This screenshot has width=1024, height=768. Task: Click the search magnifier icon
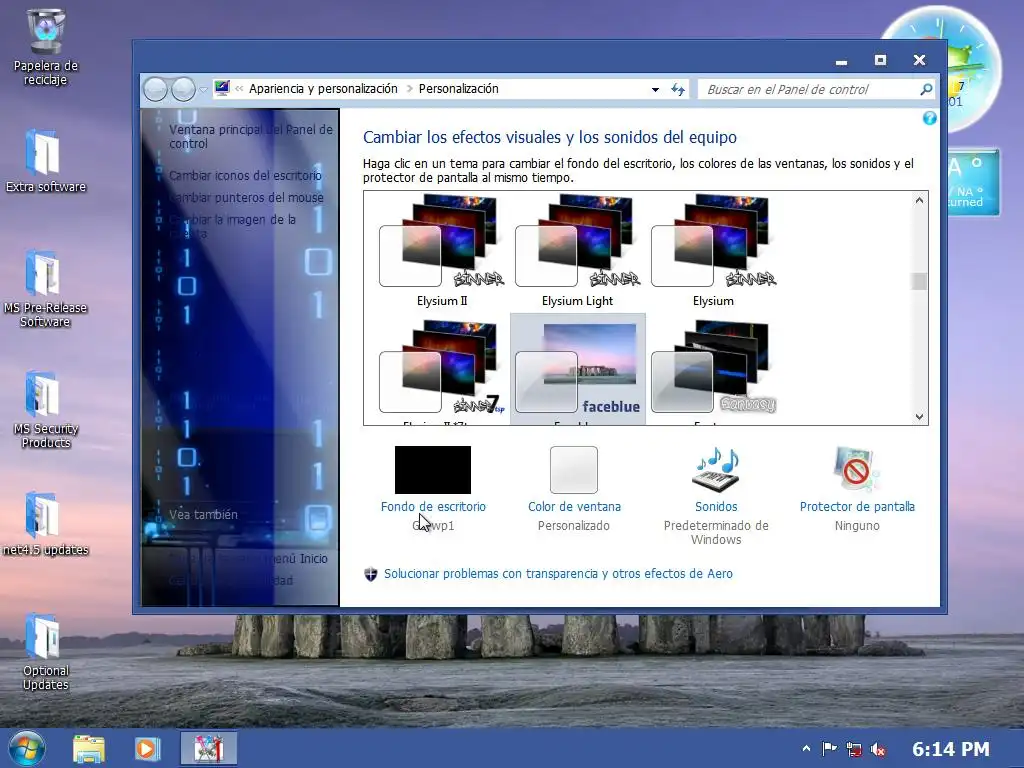click(926, 89)
